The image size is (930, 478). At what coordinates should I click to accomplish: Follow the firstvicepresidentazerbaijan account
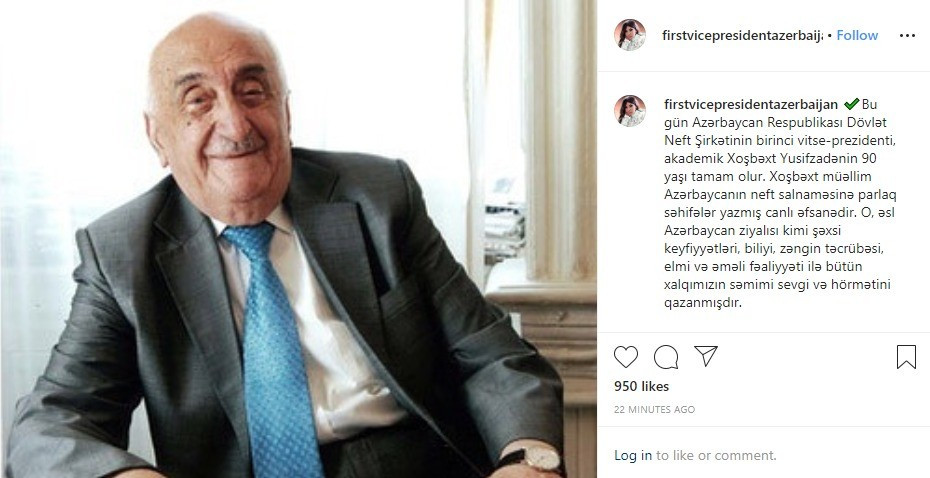point(857,36)
